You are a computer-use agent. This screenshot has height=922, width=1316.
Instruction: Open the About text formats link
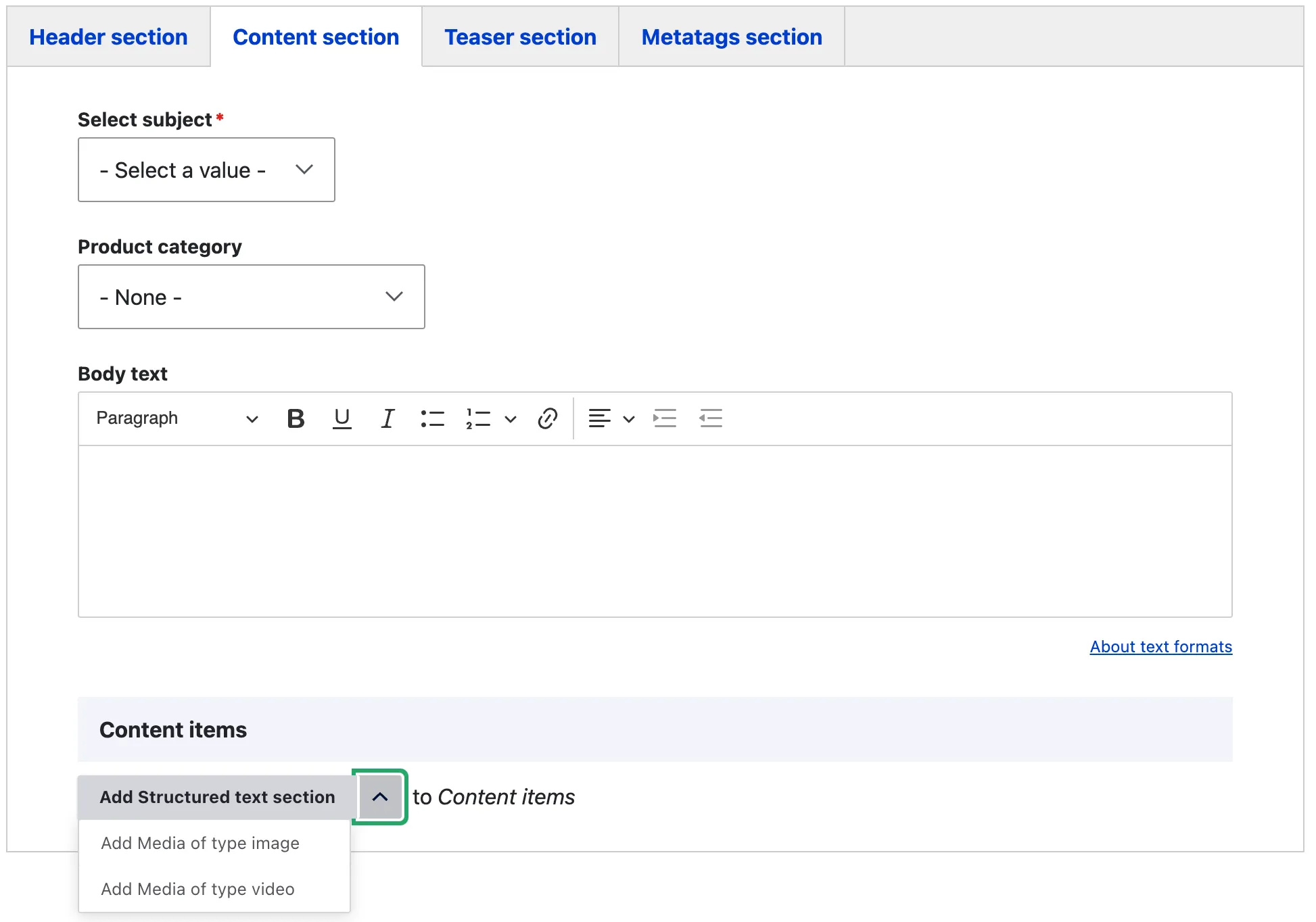point(1160,647)
